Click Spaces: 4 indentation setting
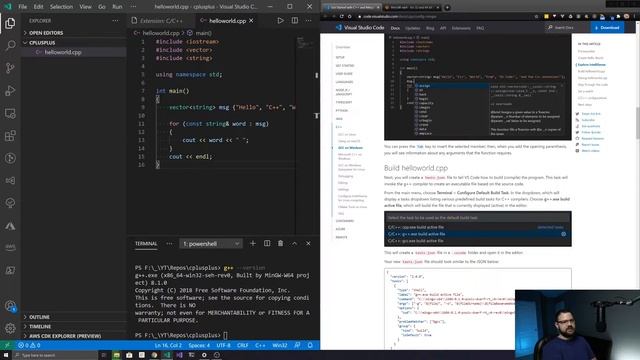The image size is (640, 360). pos(199,345)
